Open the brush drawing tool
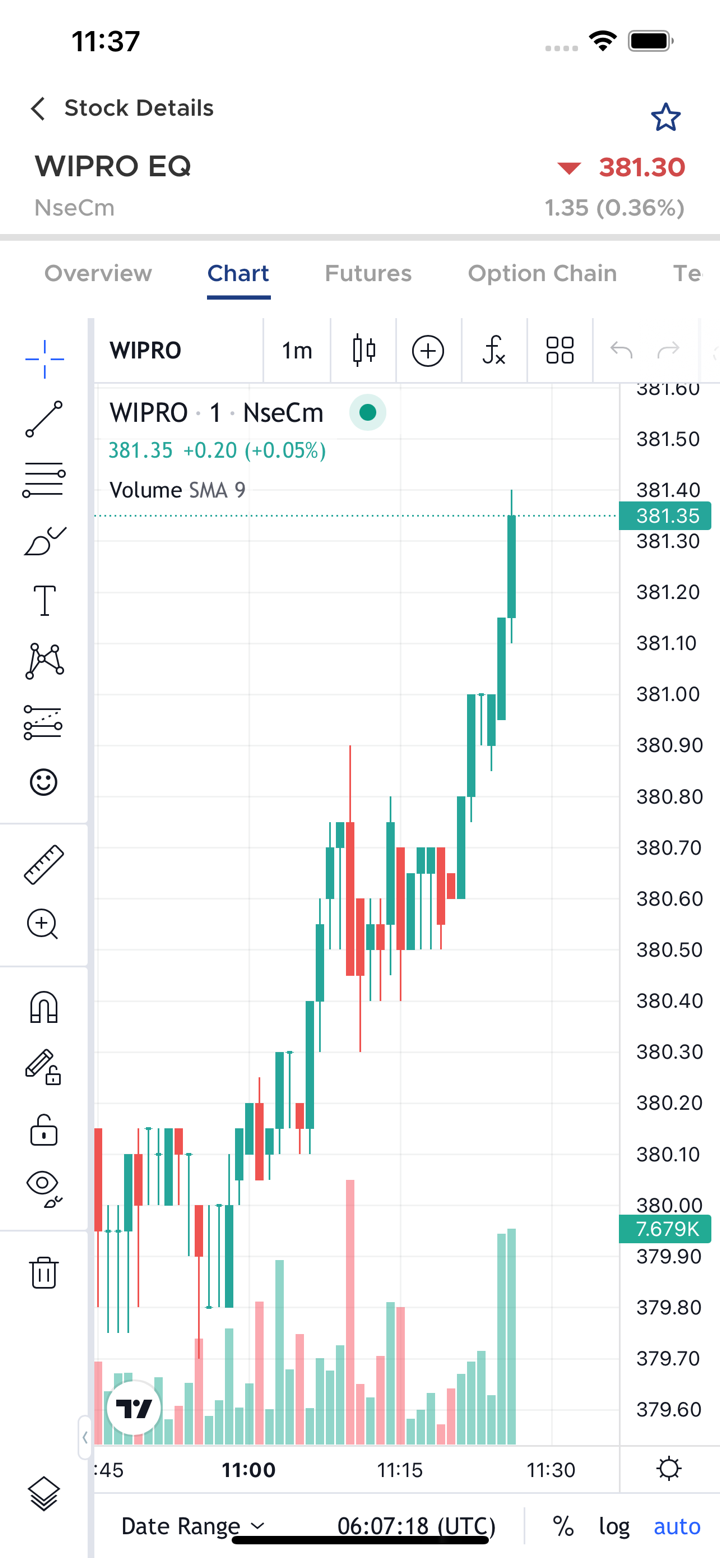Viewport: 720px width, 1558px height. coord(44,541)
